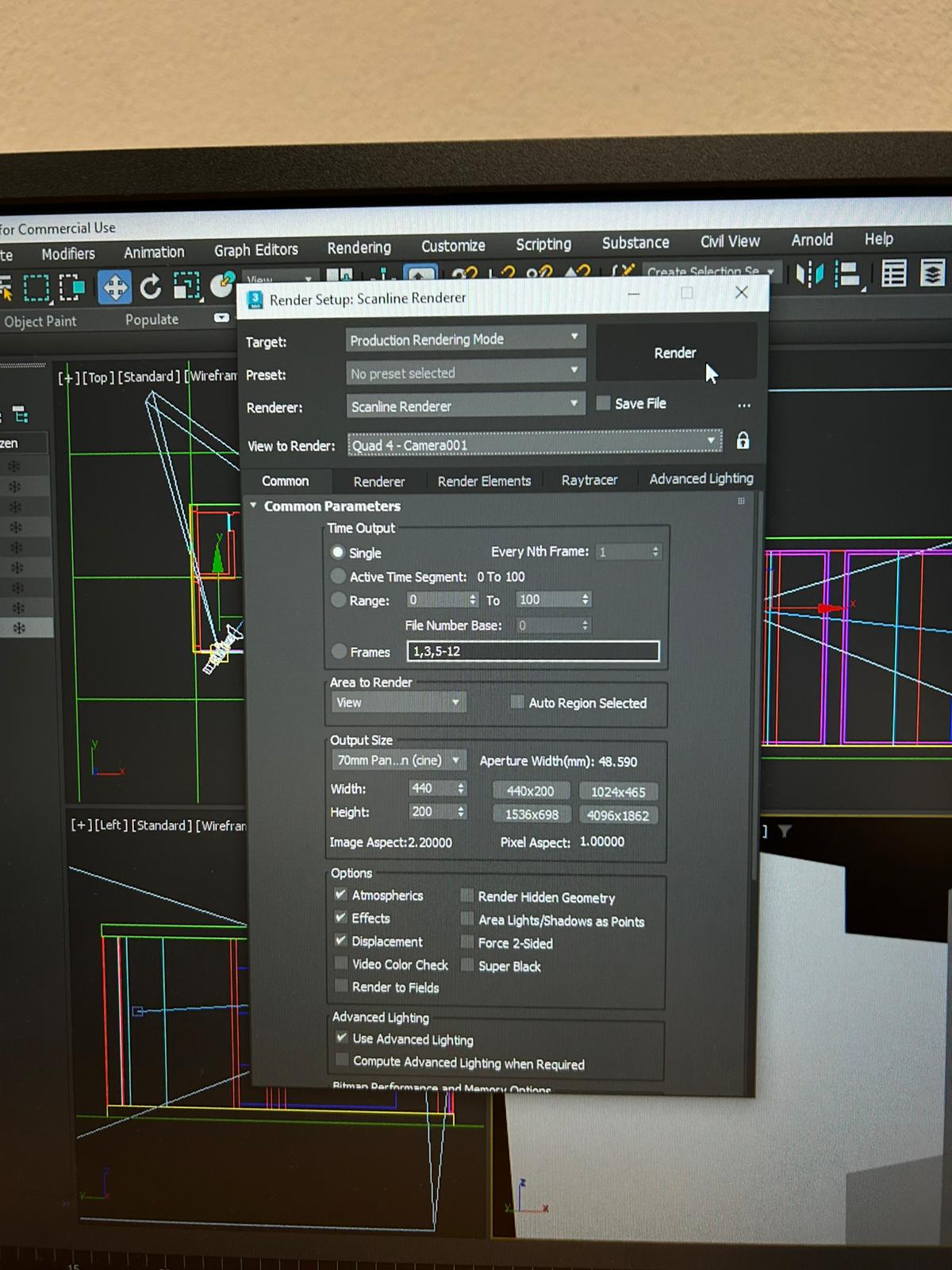Open the Target rendering mode dropdown

tap(466, 339)
